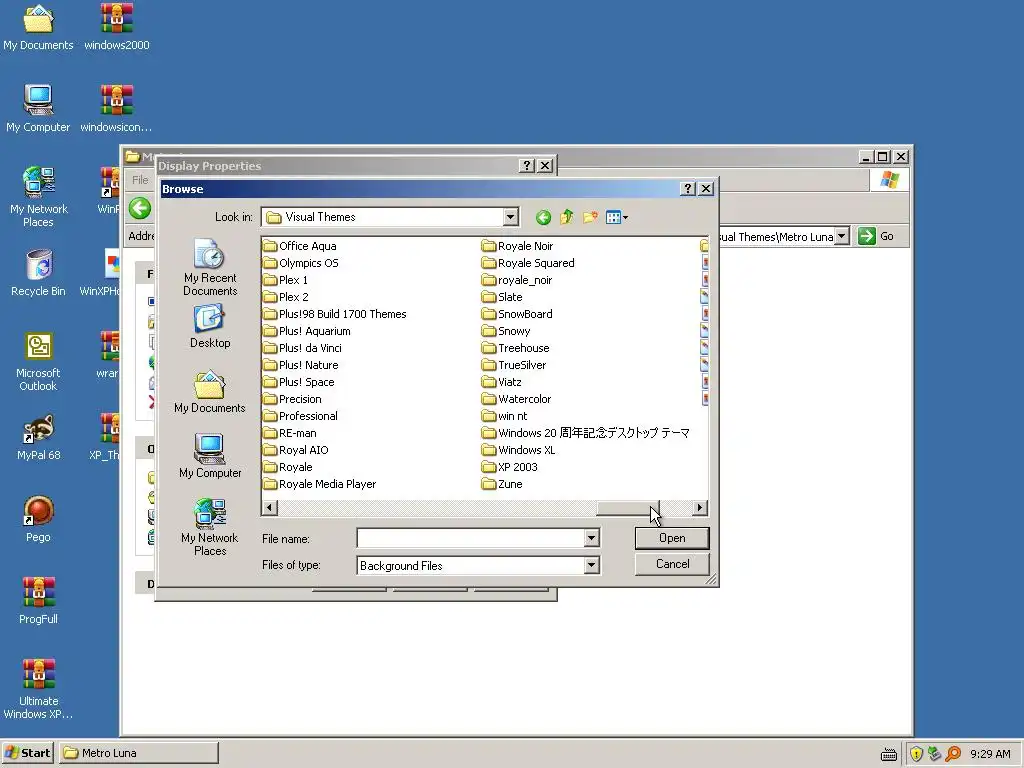The image size is (1024, 768).
Task: Select the Office Aqua folder
Action: click(300, 246)
